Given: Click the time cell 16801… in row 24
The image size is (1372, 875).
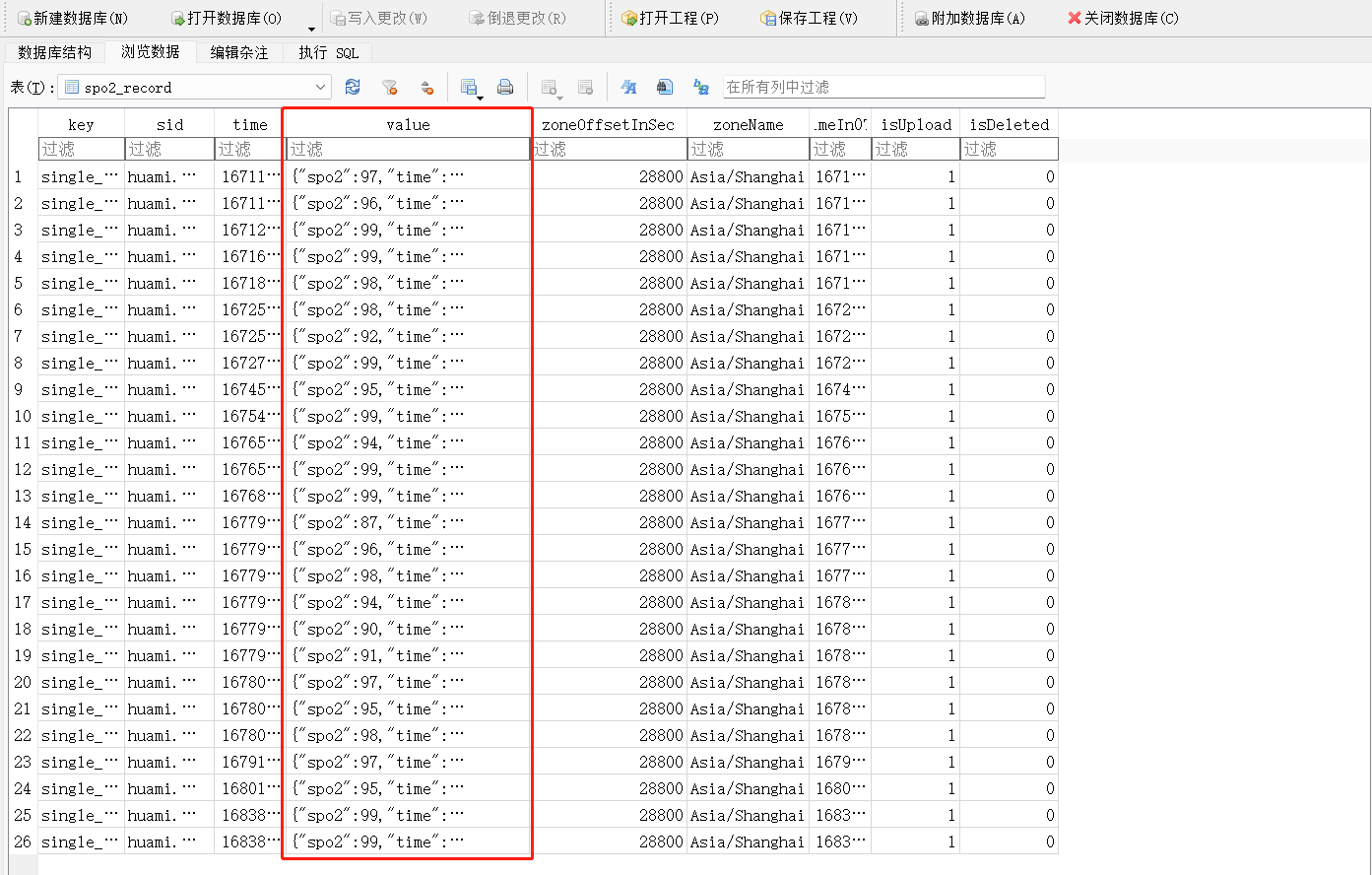Looking at the screenshot, I should point(250,788).
